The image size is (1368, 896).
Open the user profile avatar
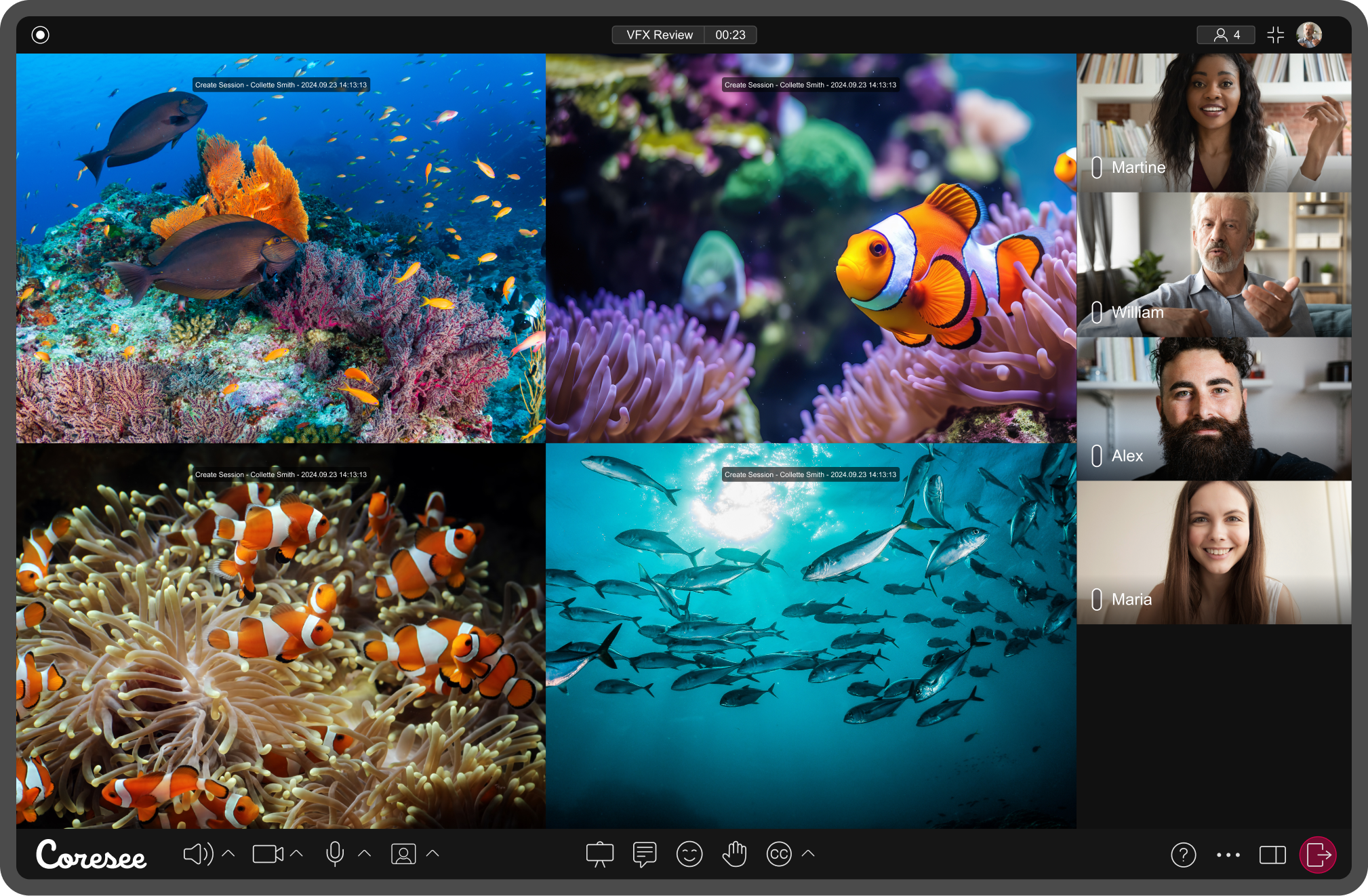[x=1308, y=35]
